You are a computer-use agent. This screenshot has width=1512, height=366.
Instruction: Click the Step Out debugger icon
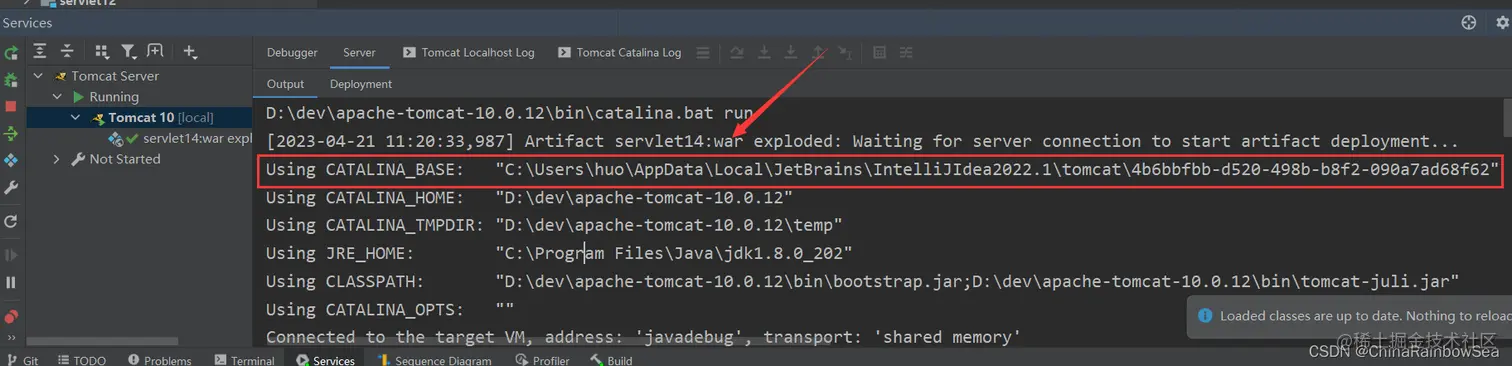click(818, 53)
